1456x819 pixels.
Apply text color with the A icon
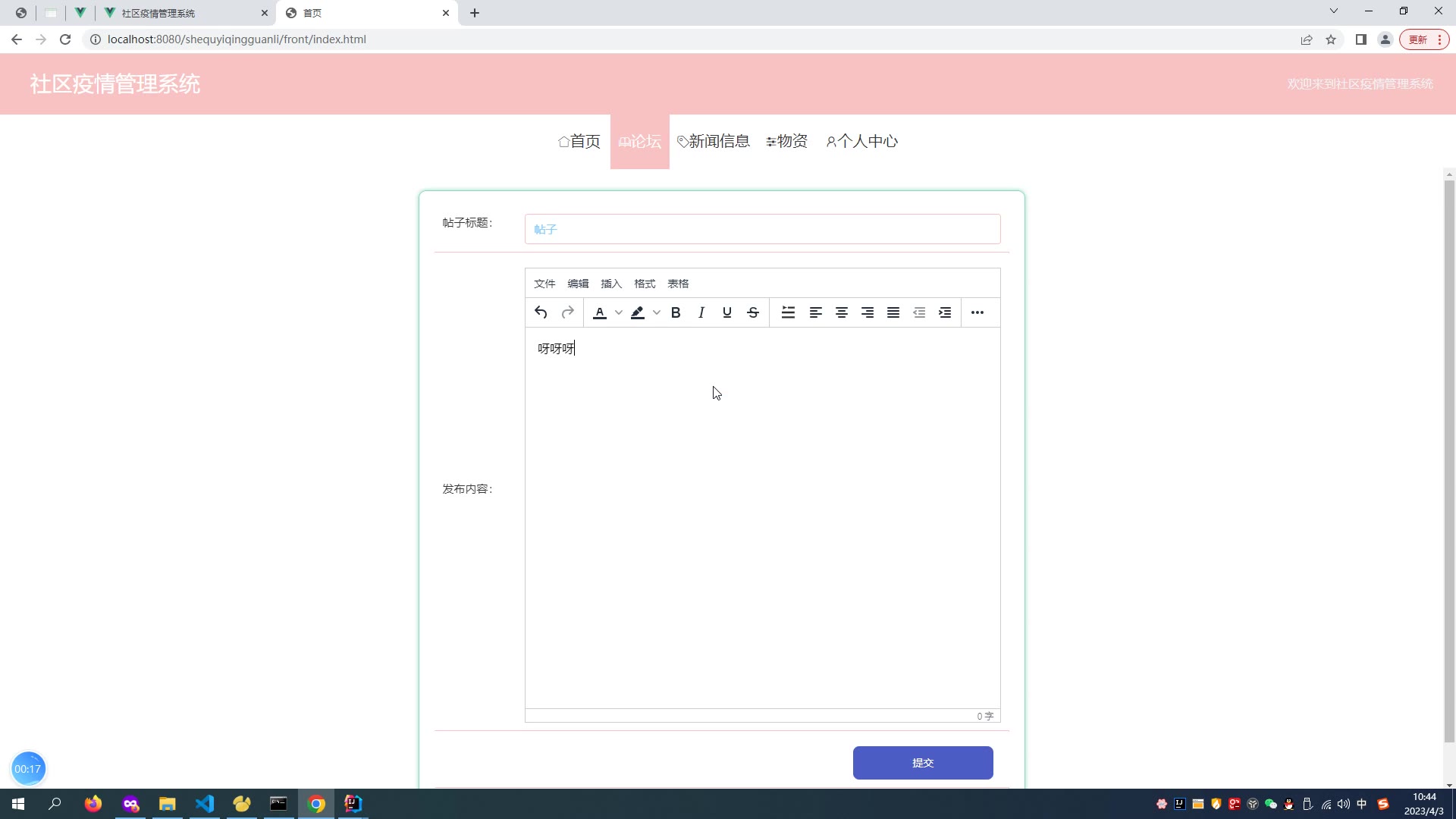click(x=600, y=312)
